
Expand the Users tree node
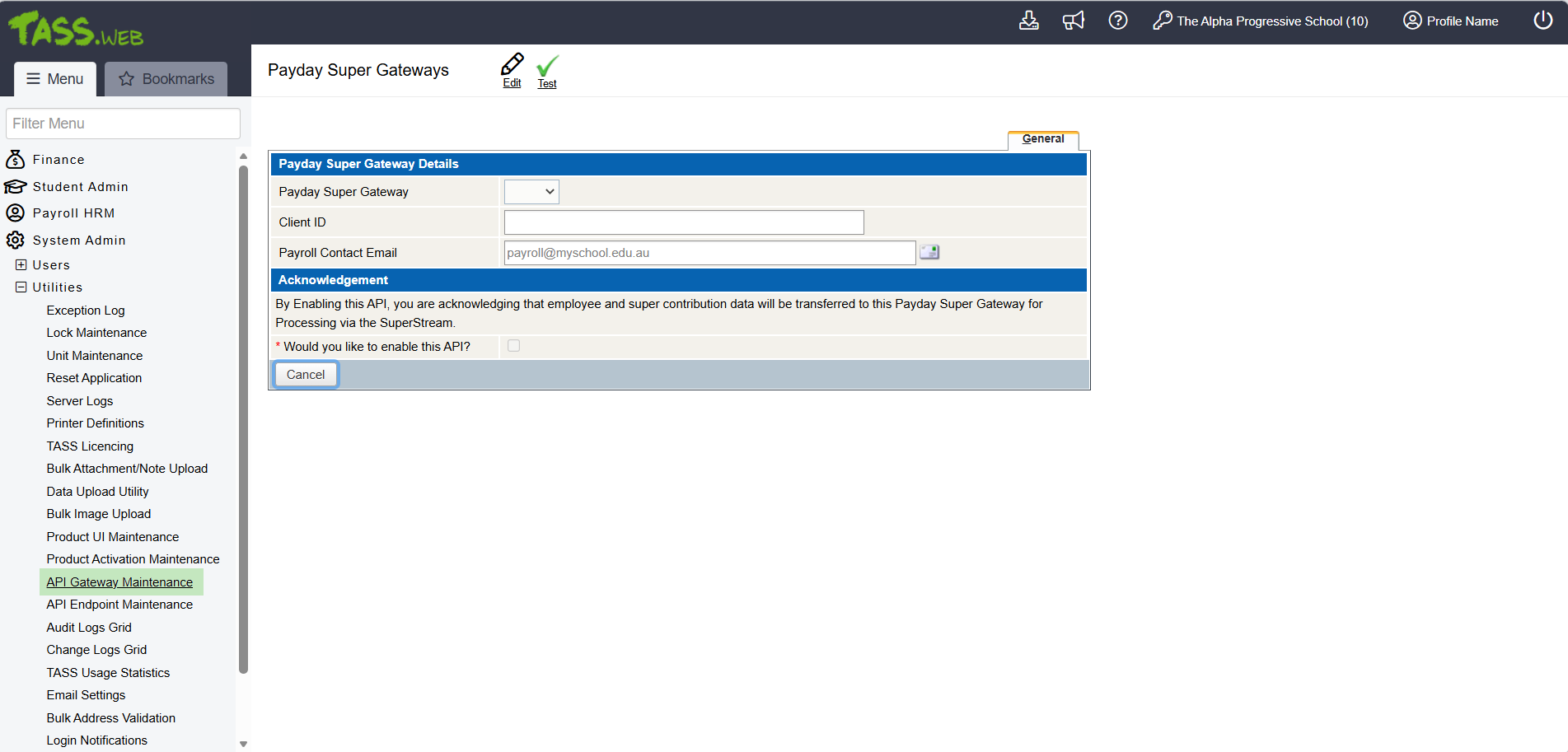21,264
